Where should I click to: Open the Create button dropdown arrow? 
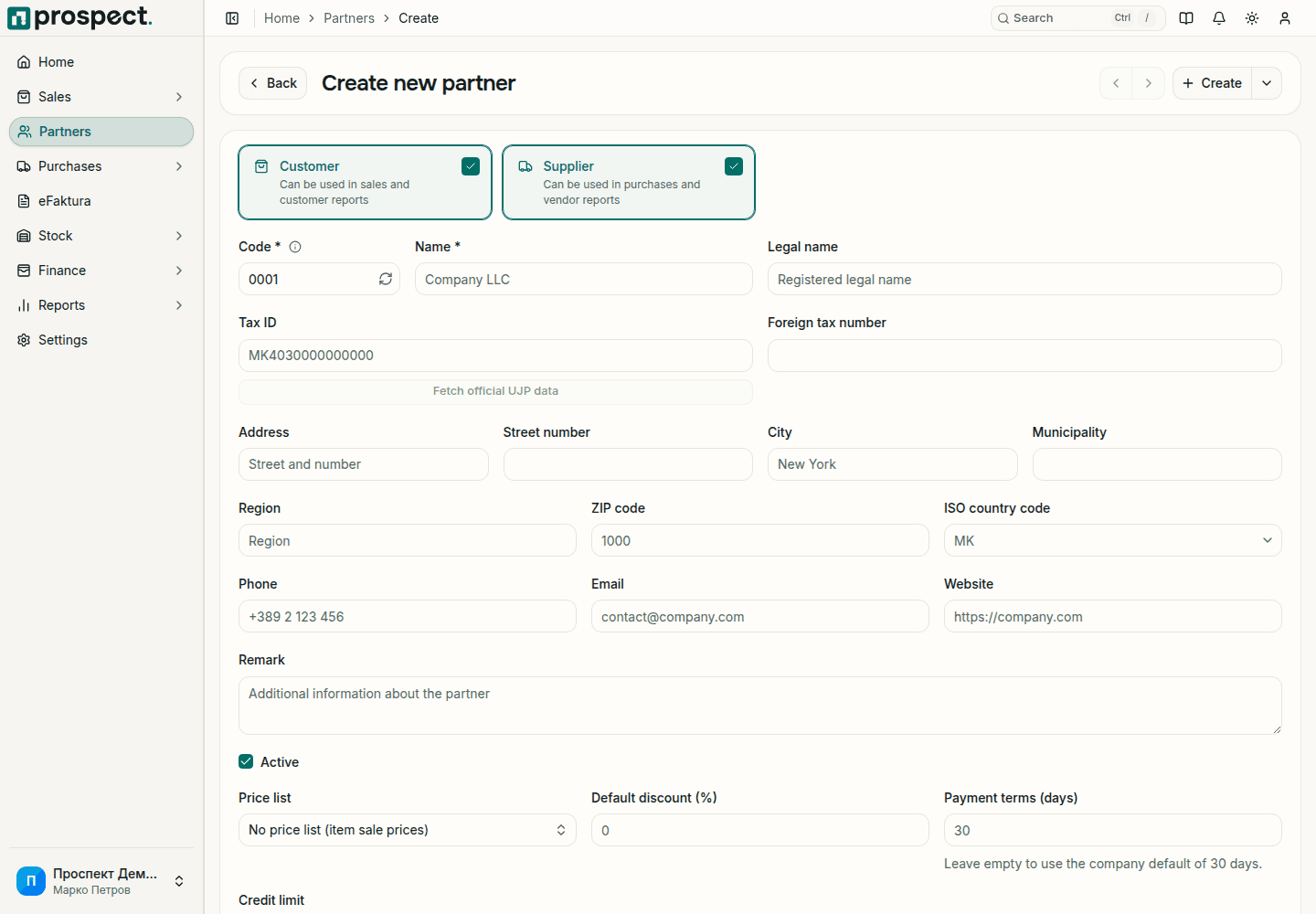pyautogui.click(x=1267, y=83)
